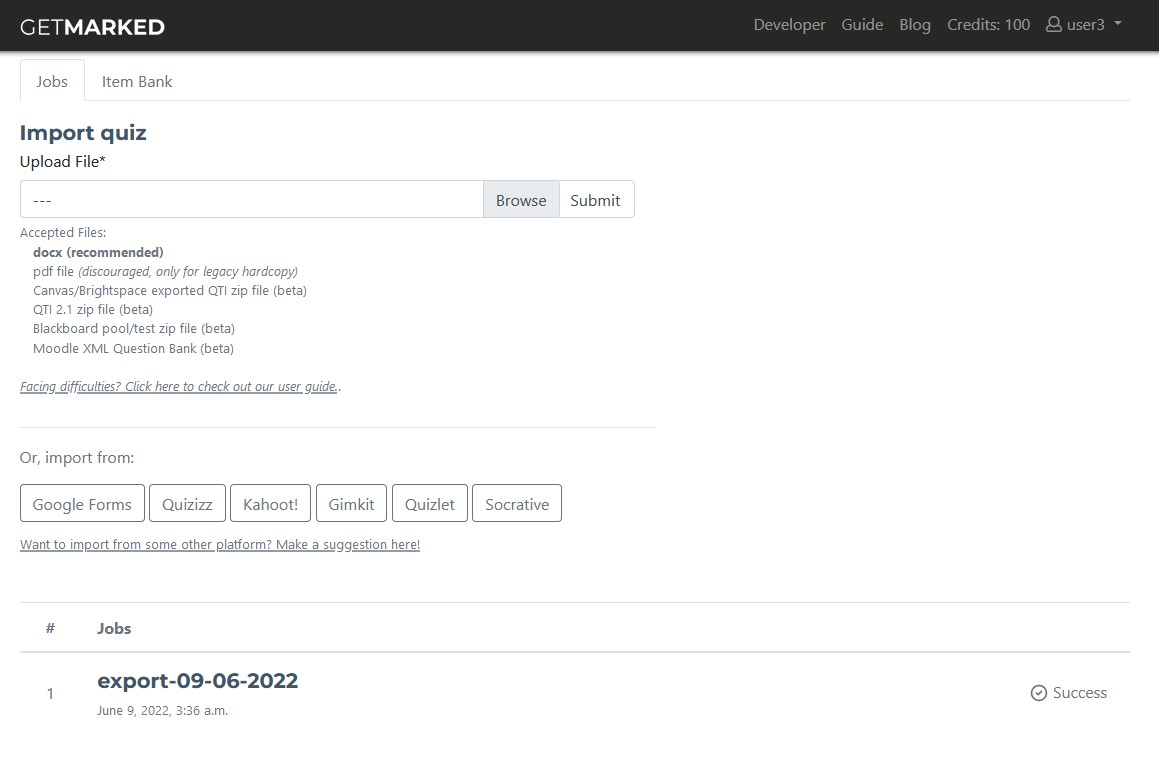Import from Google Forms
Image resolution: width=1159 pixels, height=757 pixels.
pos(82,503)
